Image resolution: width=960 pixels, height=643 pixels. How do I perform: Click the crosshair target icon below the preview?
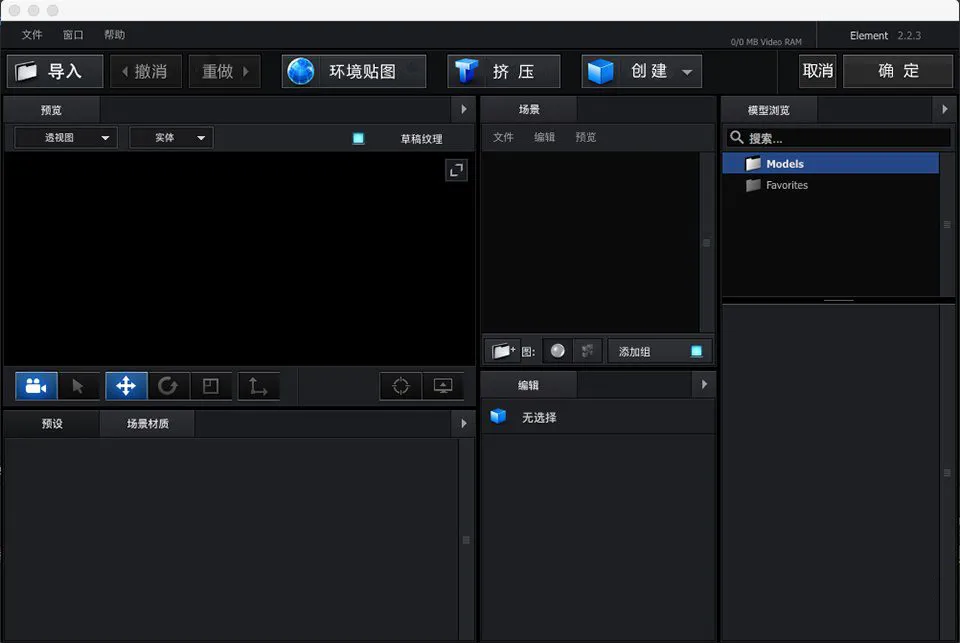click(x=401, y=386)
